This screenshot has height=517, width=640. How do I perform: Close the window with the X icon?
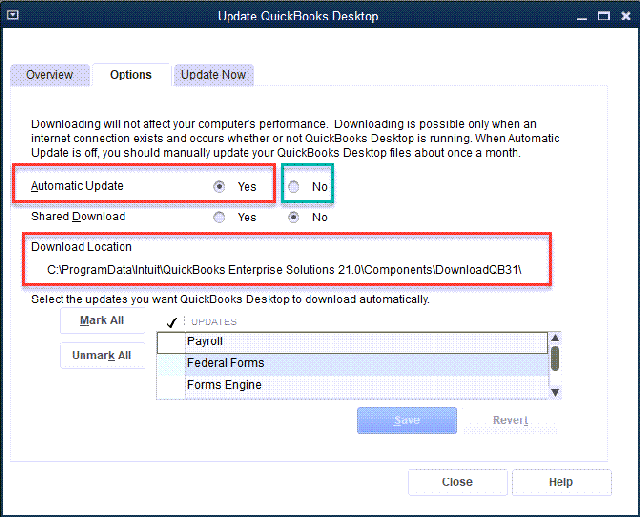[x=626, y=16]
